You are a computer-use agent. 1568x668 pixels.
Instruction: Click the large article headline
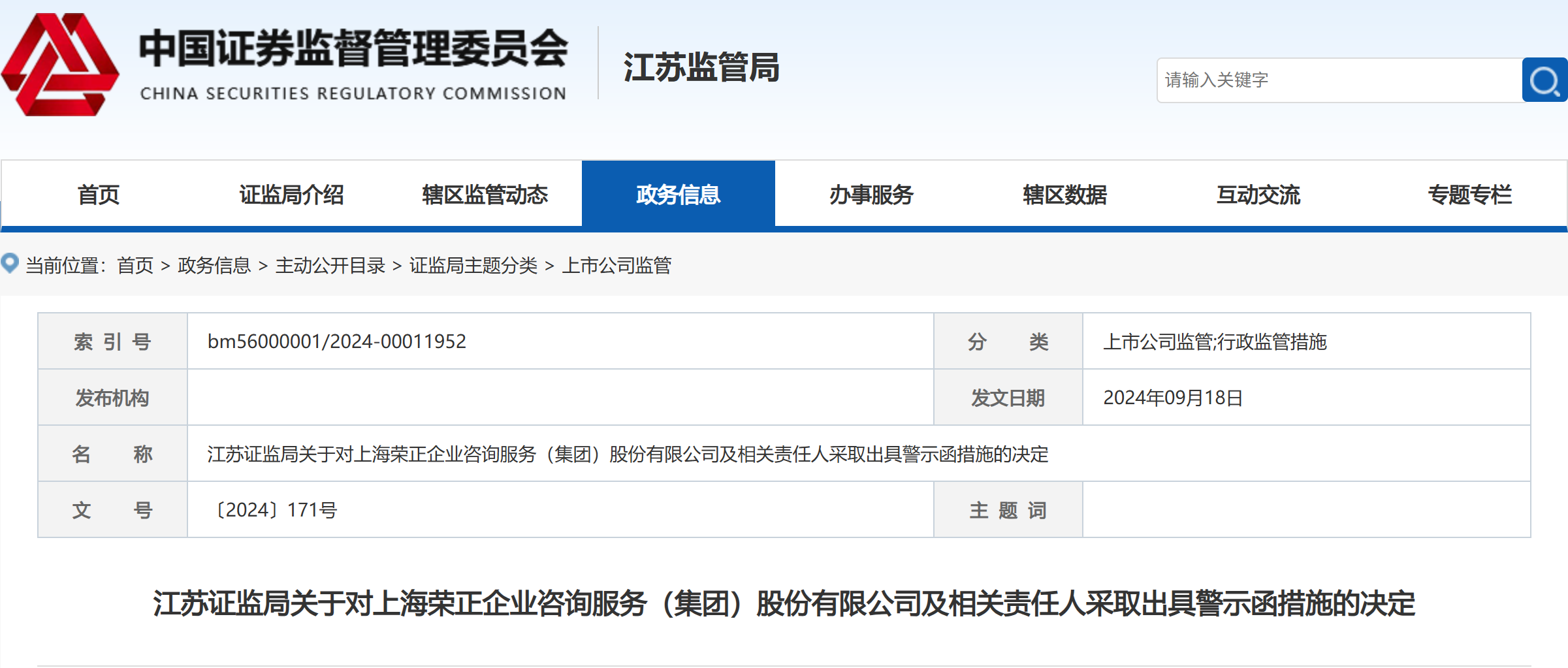(x=784, y=603)
